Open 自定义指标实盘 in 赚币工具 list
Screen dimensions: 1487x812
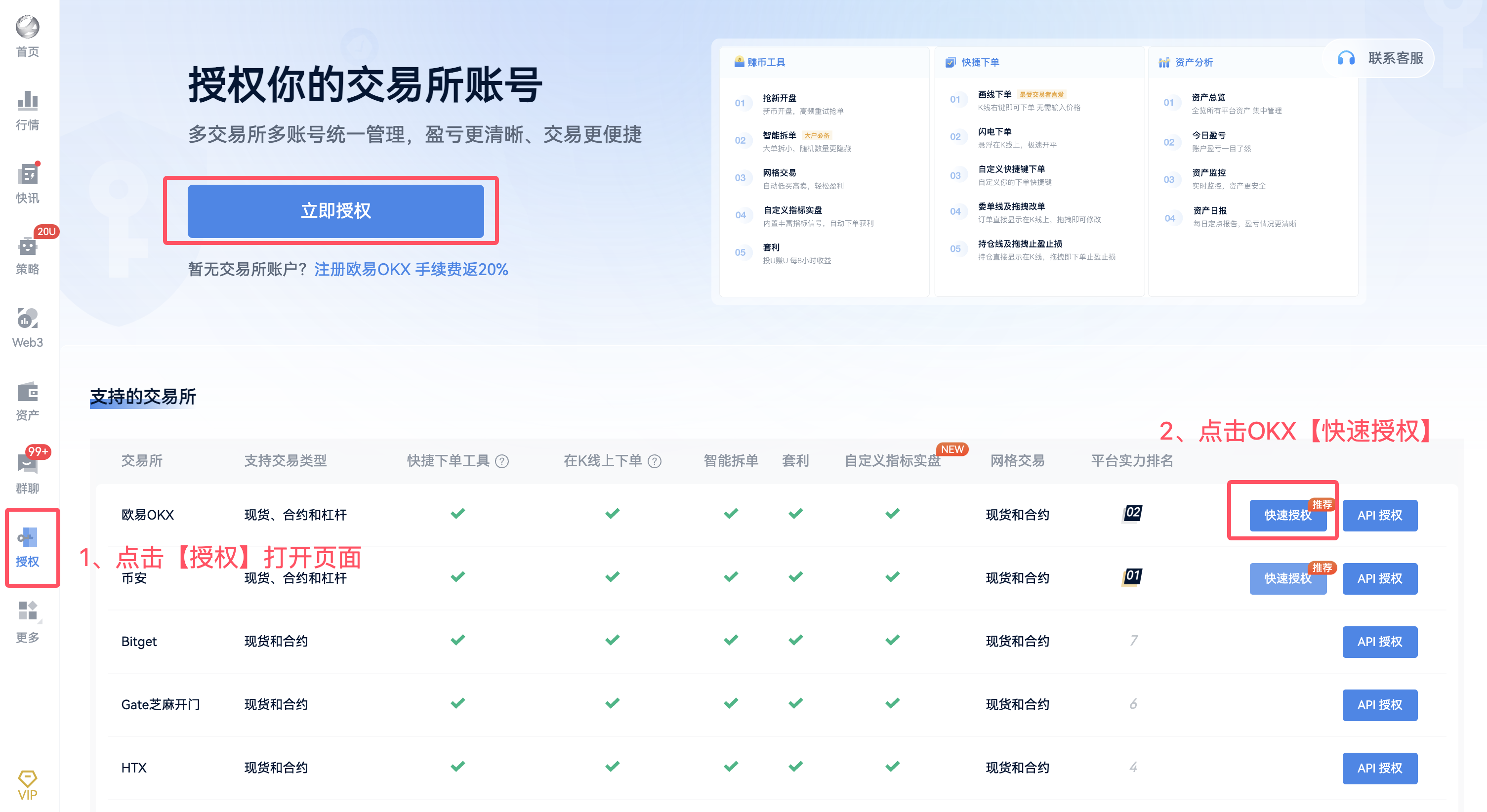(x=792, y=210)
